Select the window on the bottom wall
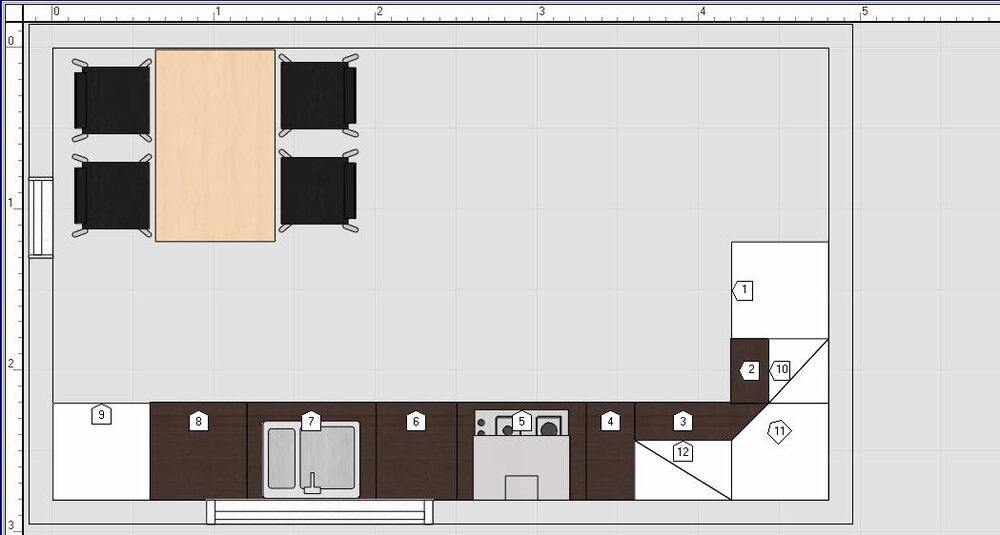The width and height of the screenshot is (1000, 535). click(320, 511)
